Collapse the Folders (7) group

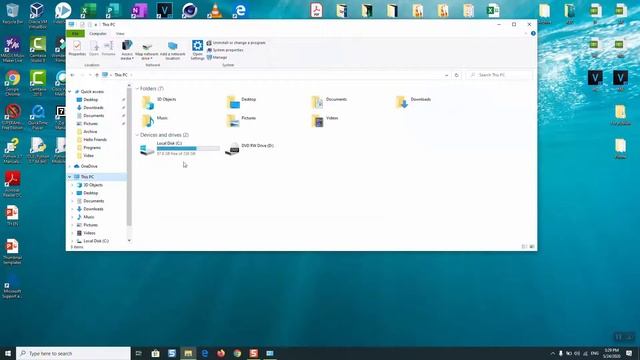pyautogui.click(x=137, y=89)
